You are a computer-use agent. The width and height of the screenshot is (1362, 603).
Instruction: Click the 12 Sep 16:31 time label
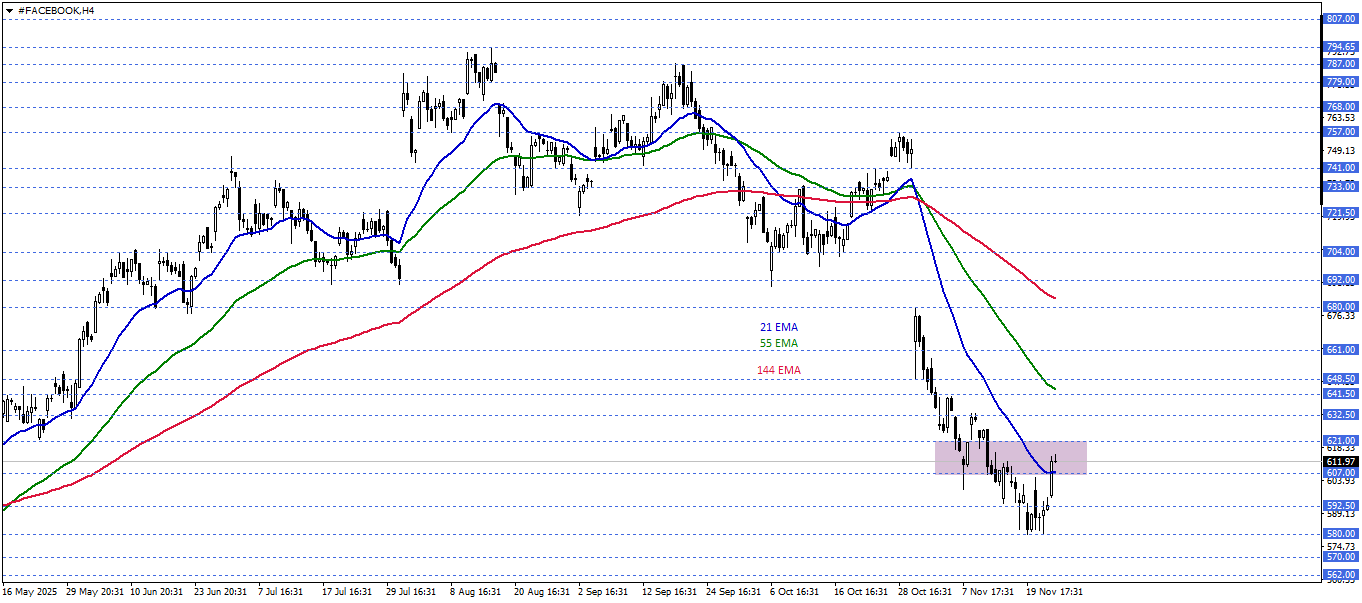pyautogui.click(x=669, y=591)
